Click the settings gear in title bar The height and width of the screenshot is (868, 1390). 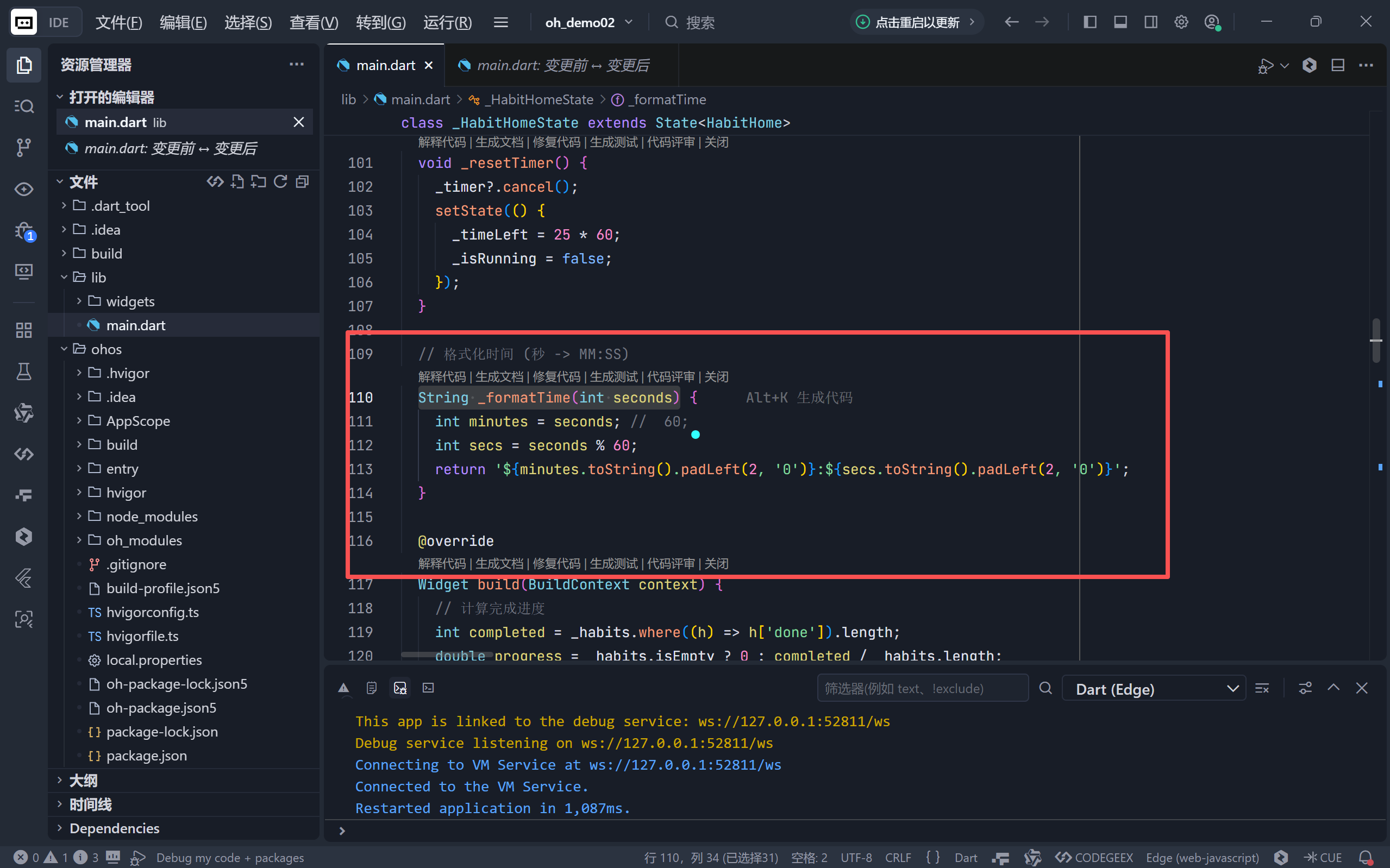click(x=1181, y=22)
